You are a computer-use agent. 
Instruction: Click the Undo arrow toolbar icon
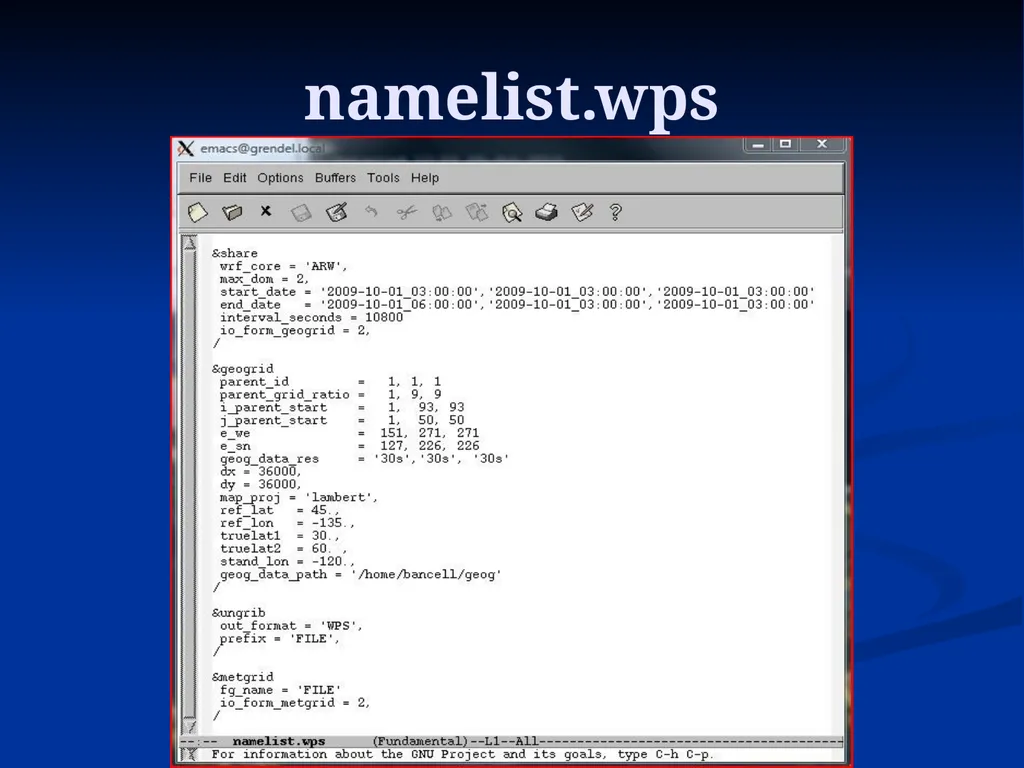[x=371, y=211]
